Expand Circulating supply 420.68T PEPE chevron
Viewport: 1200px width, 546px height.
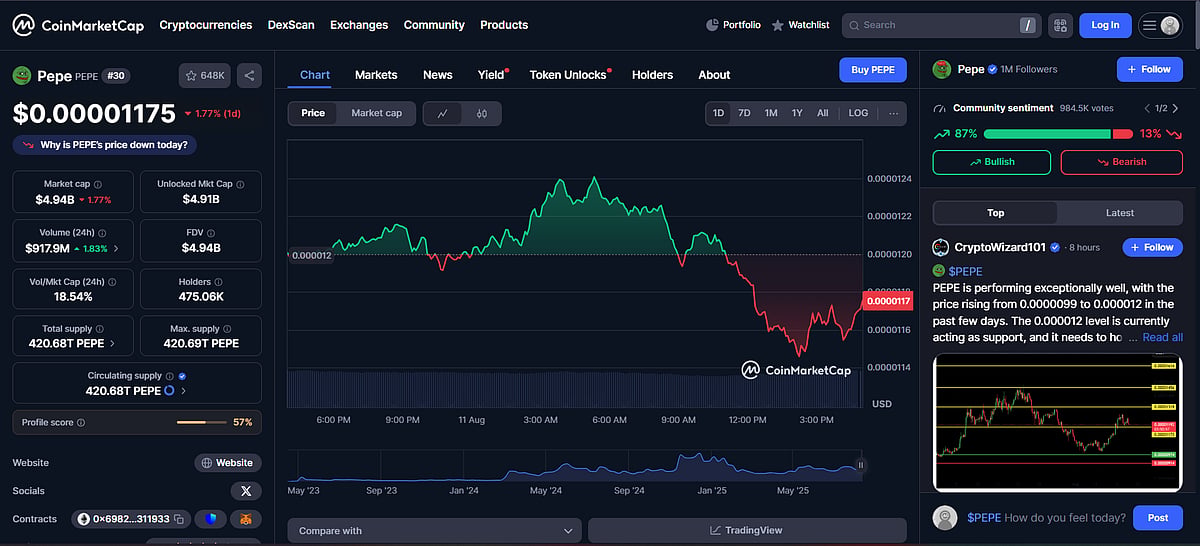pyautogui.click(x=183, y=391)
